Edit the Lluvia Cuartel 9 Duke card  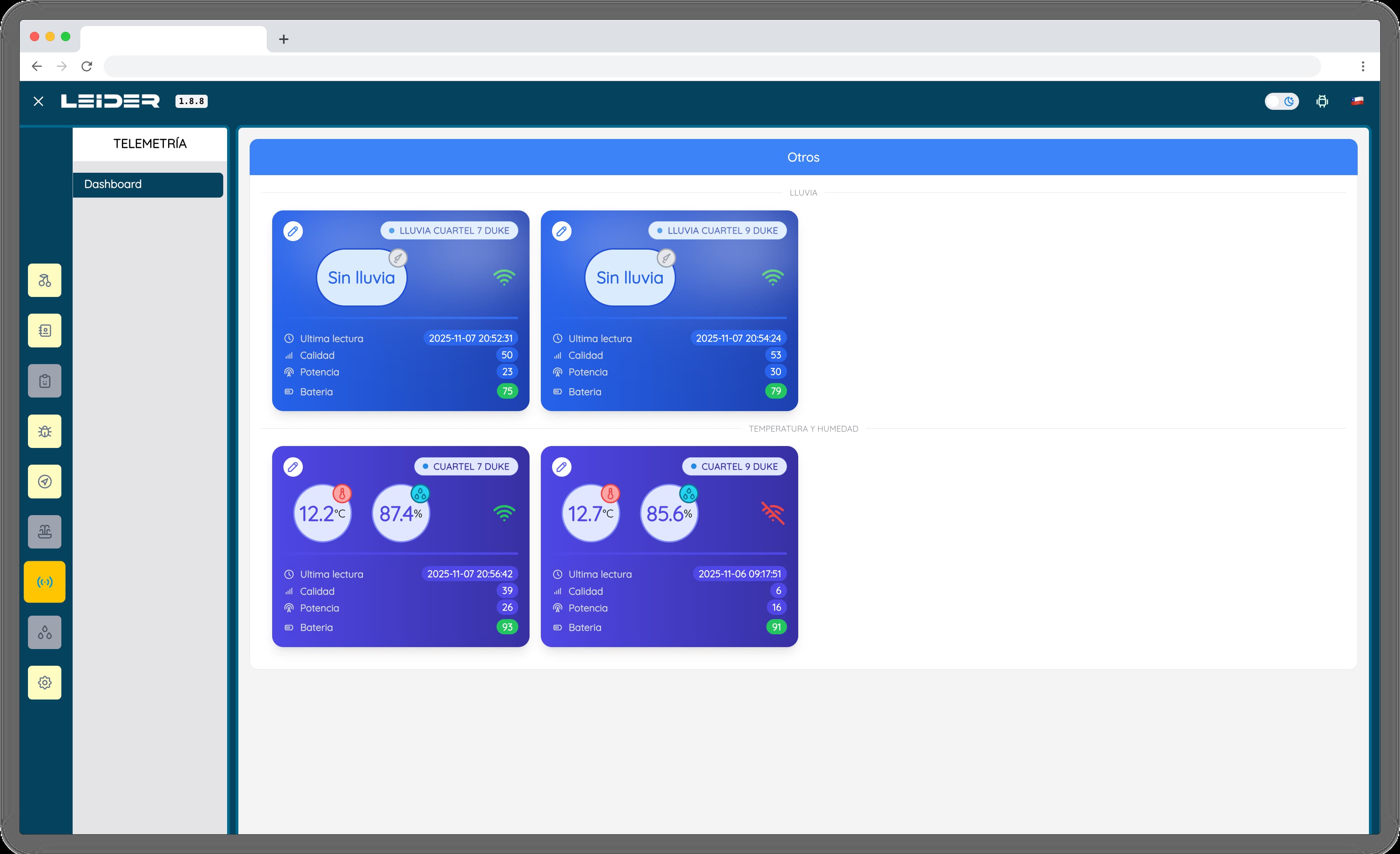pos(561,231)
